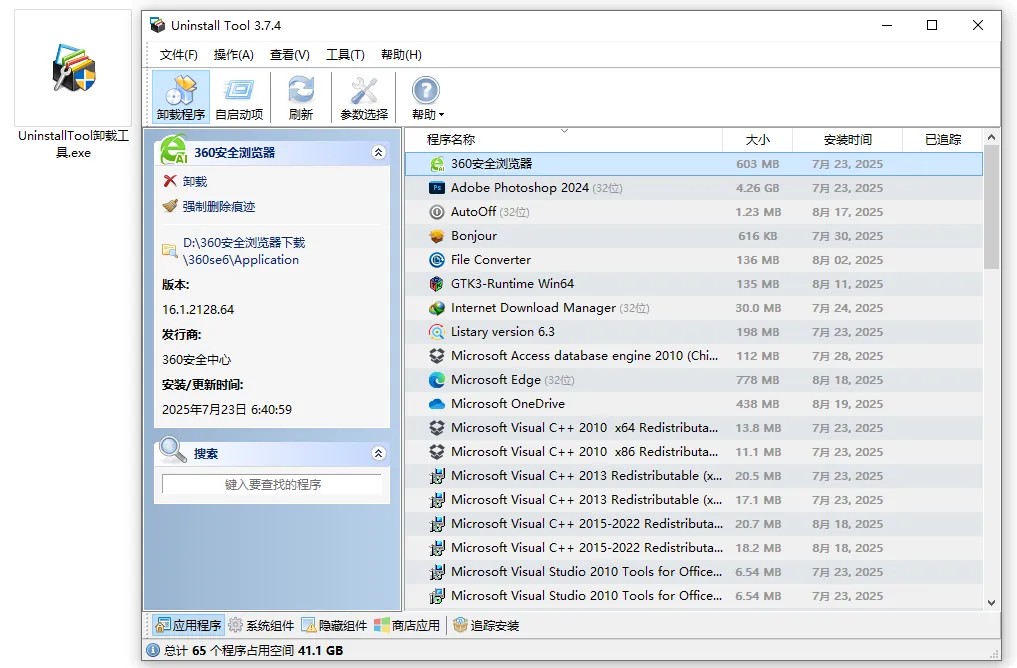Collapse the 360安全浏览器 details panel
This screenshot has height=668, width=1017.
(x=378, y=153)
